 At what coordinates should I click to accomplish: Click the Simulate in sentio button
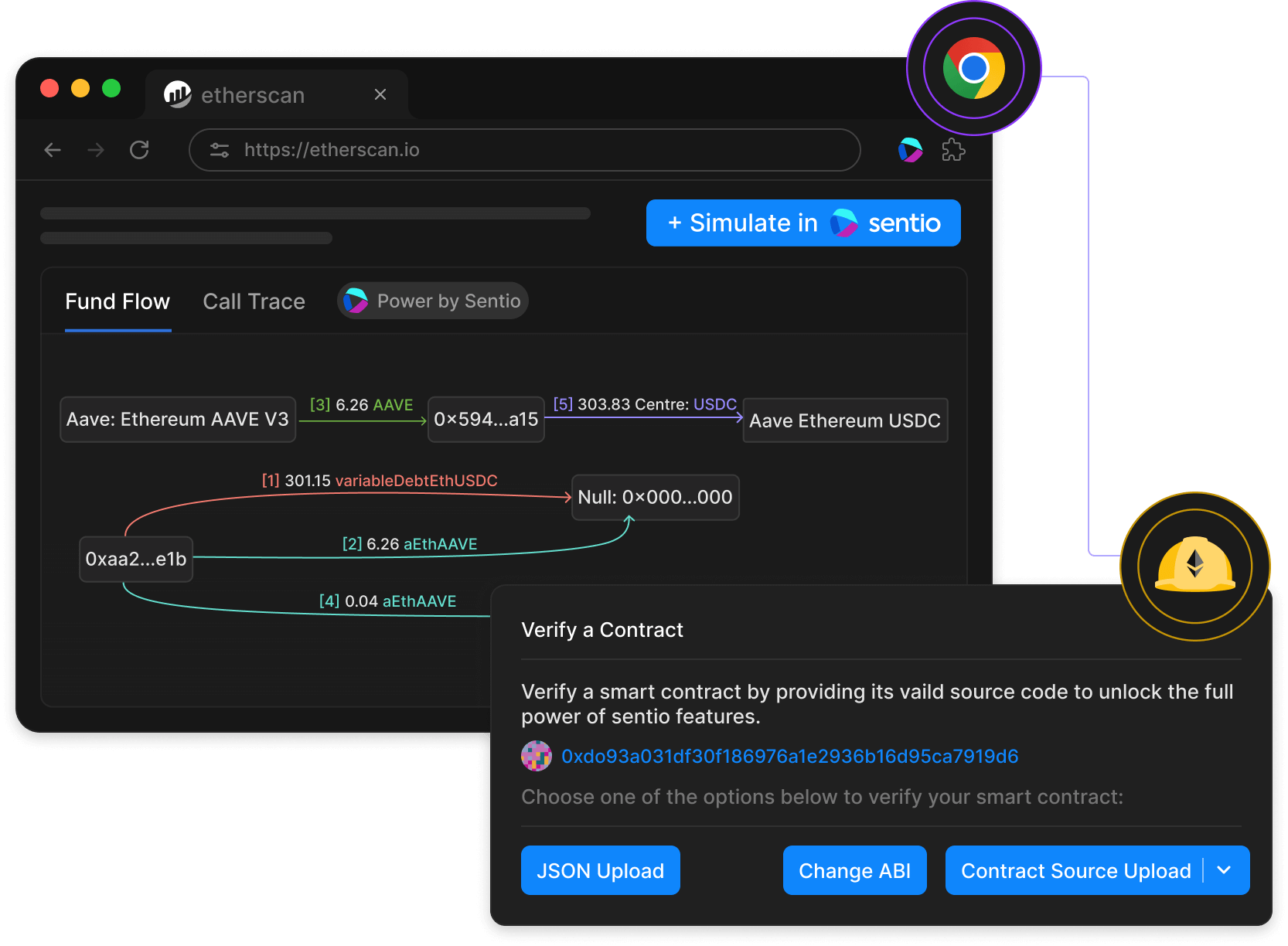[x=803, y=223]
